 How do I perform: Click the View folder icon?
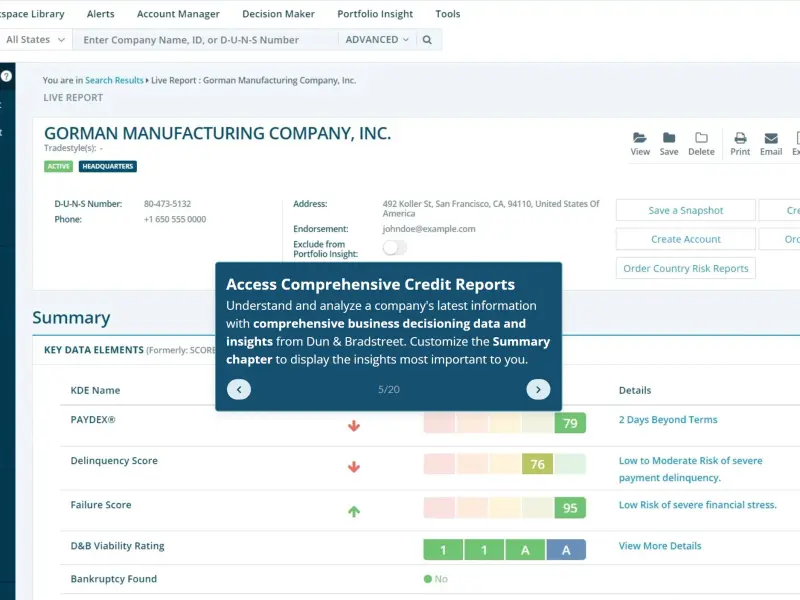click(x=639, y=138)
